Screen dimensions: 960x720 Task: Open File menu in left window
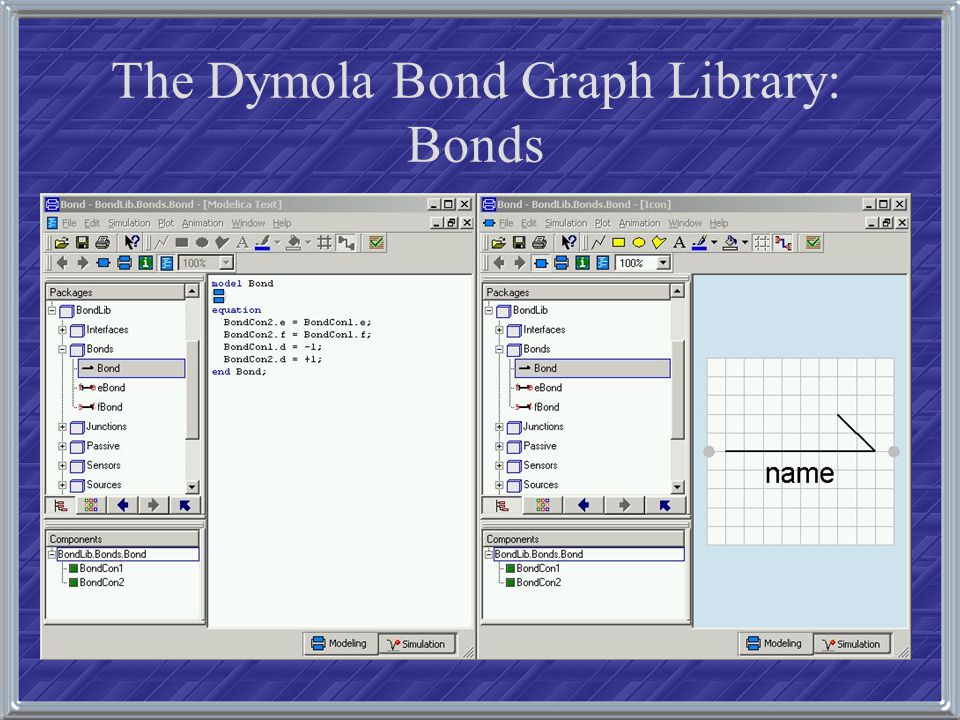69,223
